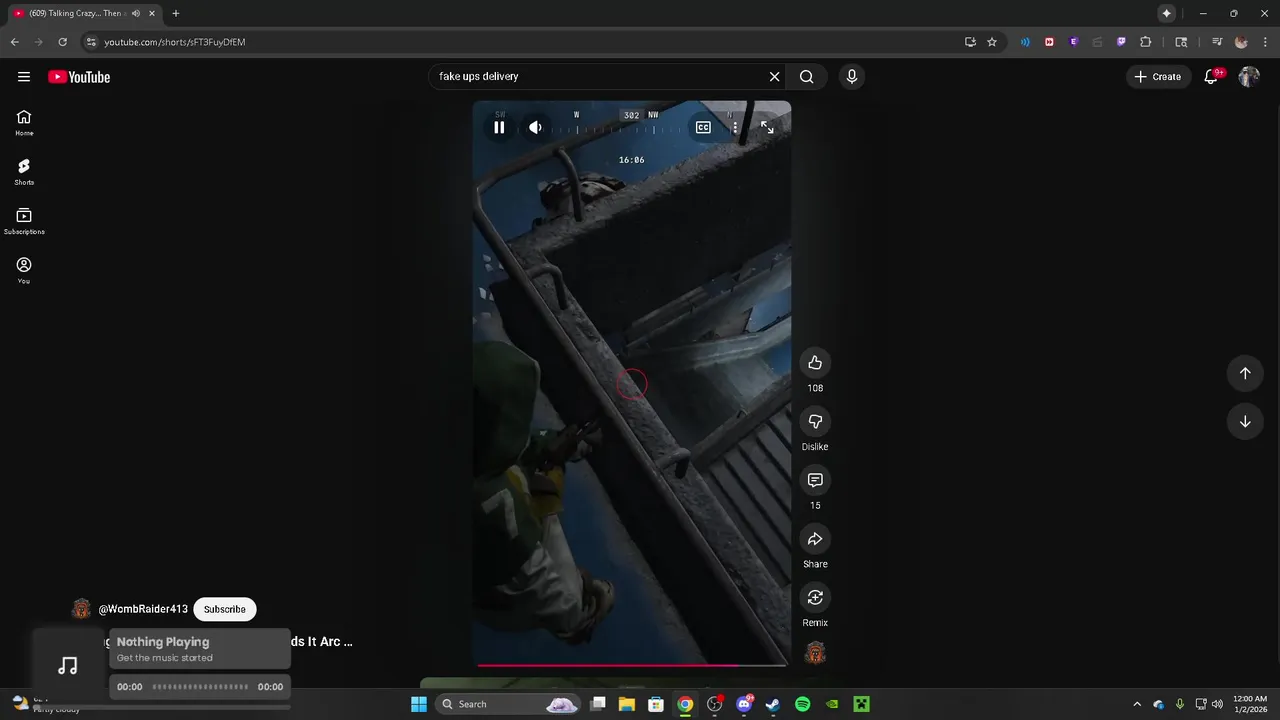
Task: Open the sound source avatar beneath Remix
Action: click(x=815, y=653)
